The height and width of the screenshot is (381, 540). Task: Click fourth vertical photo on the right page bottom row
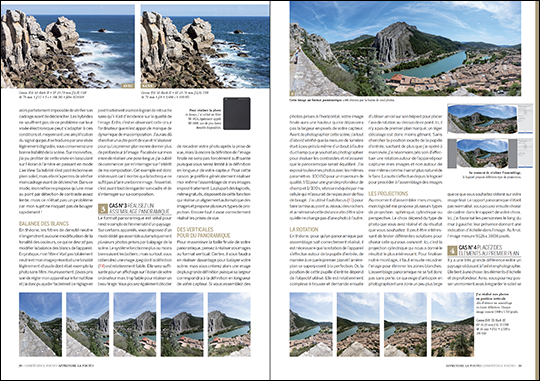point(453,325)
